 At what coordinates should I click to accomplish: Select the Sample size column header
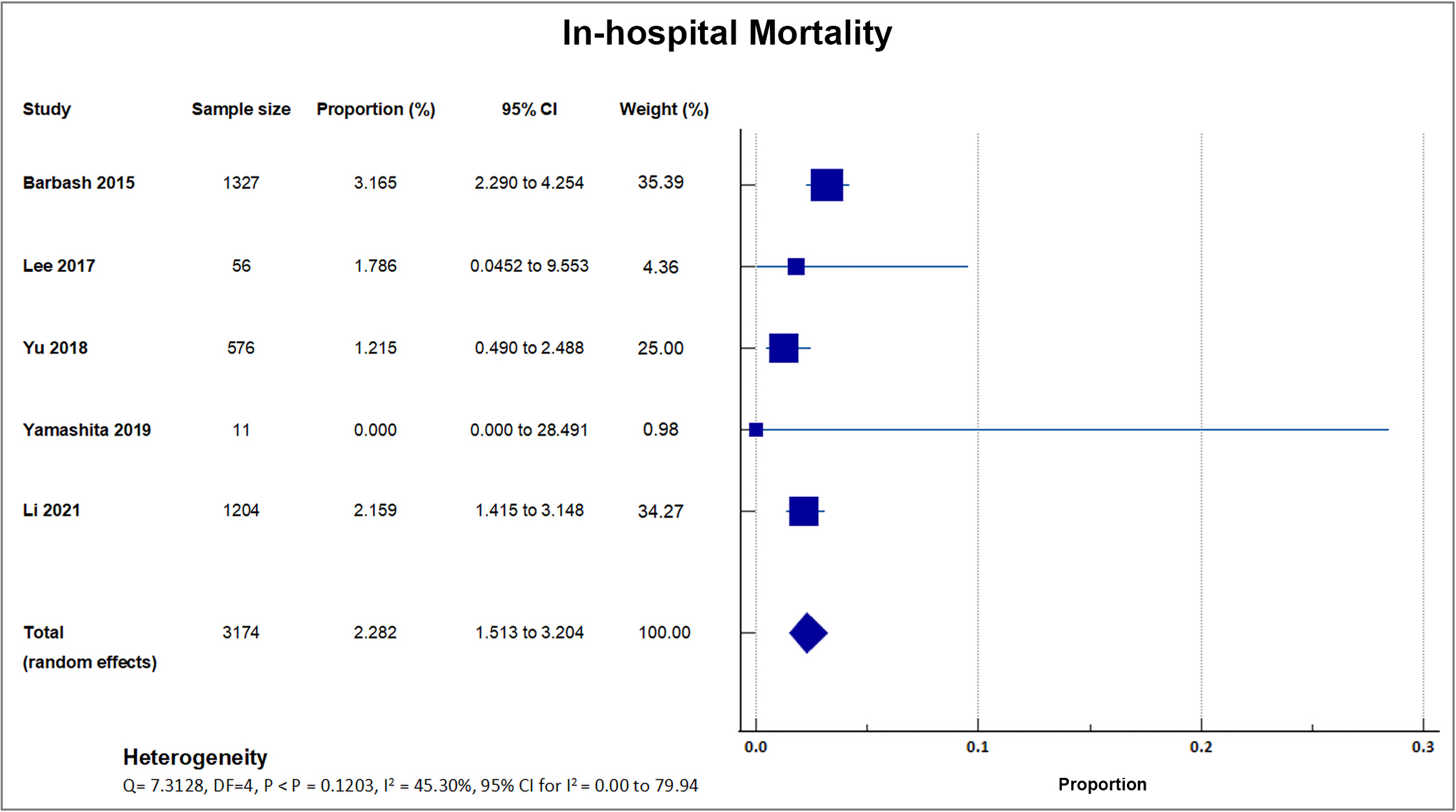(x=241, y=109)
